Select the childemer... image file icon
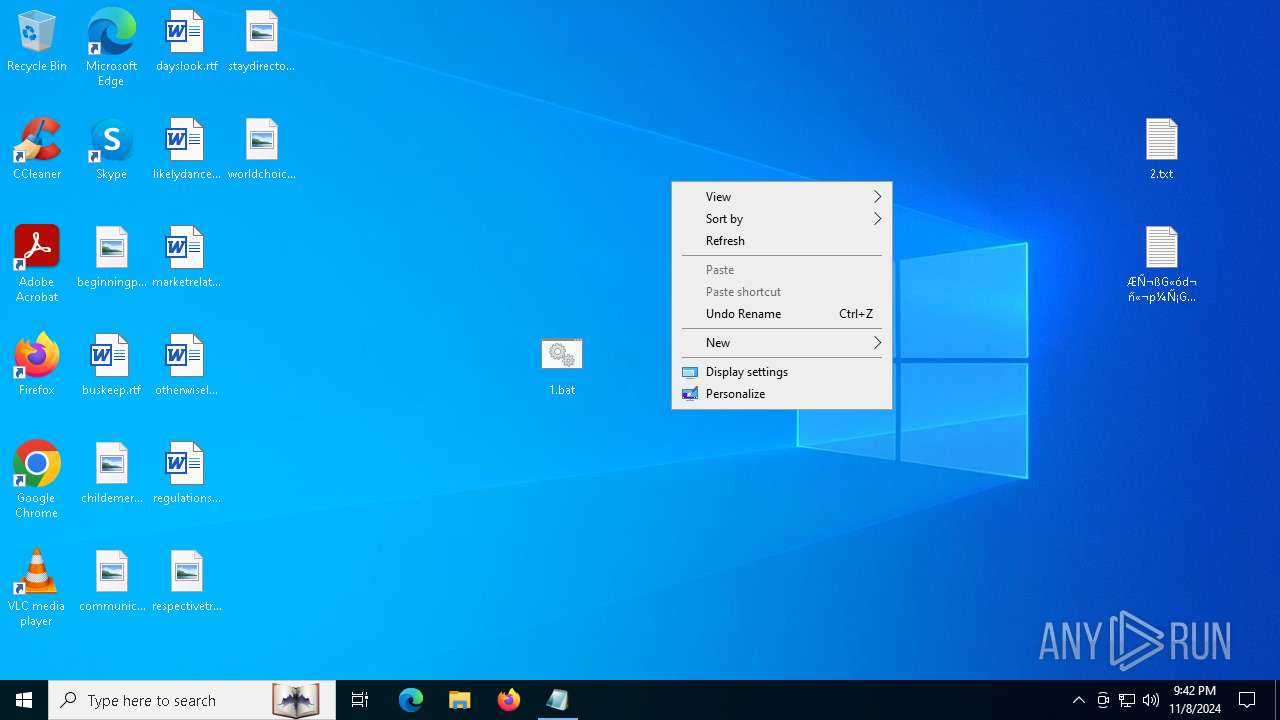The width and height of the screenshot is (1280, 720). [x=111, y=474]
